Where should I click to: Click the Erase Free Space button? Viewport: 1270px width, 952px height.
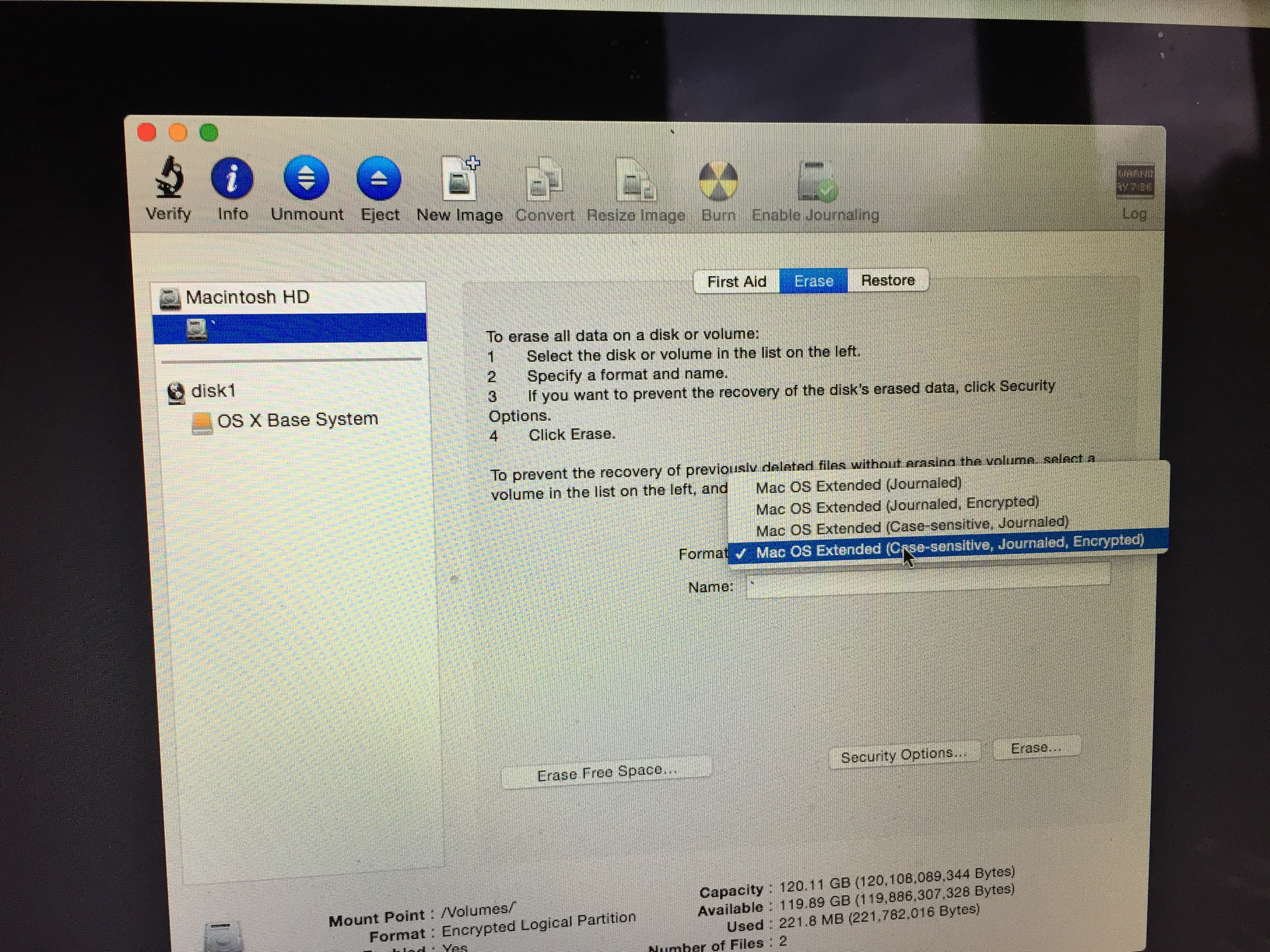click(x=607, y=772)
